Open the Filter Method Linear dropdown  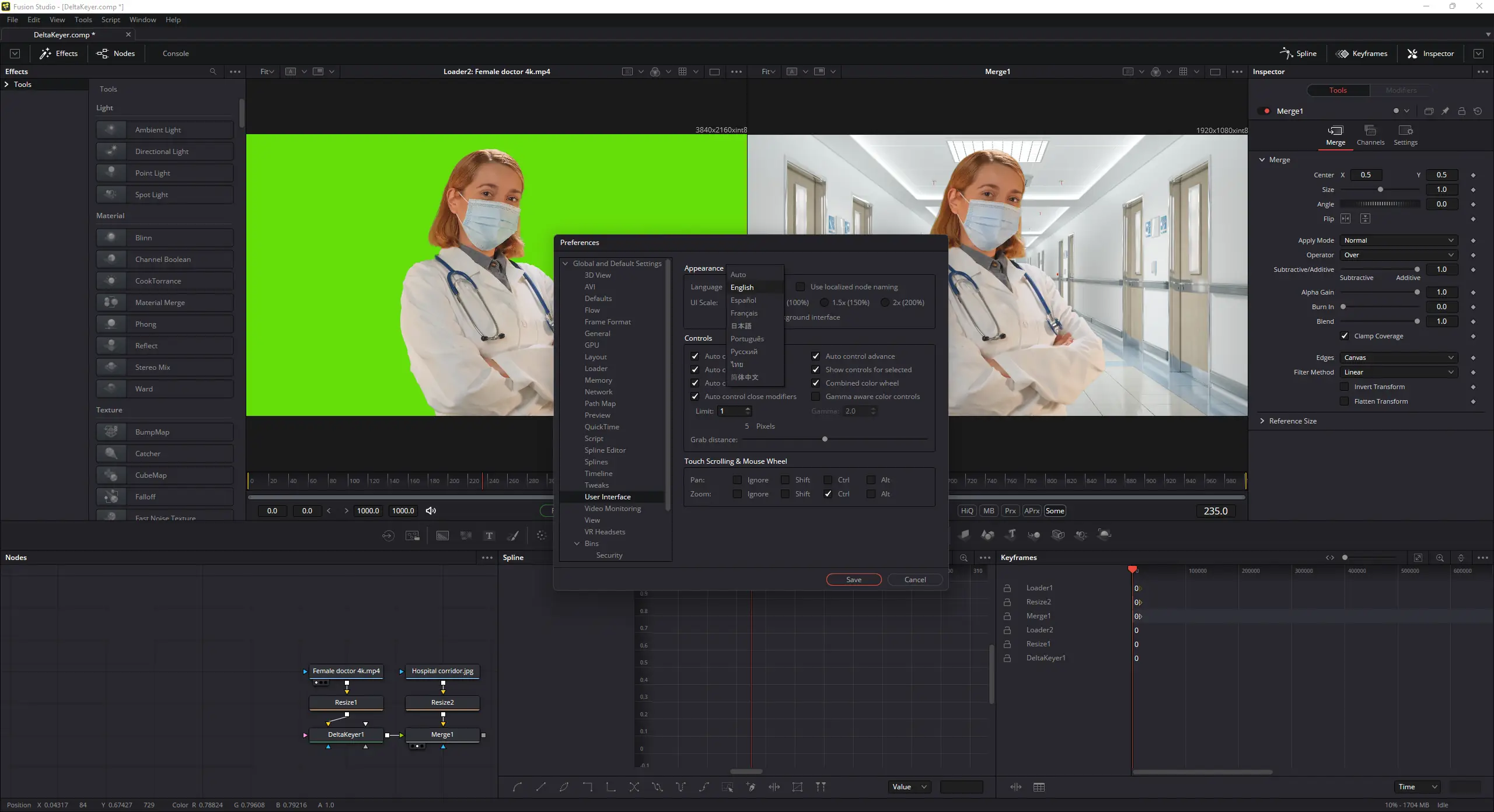1398,372
